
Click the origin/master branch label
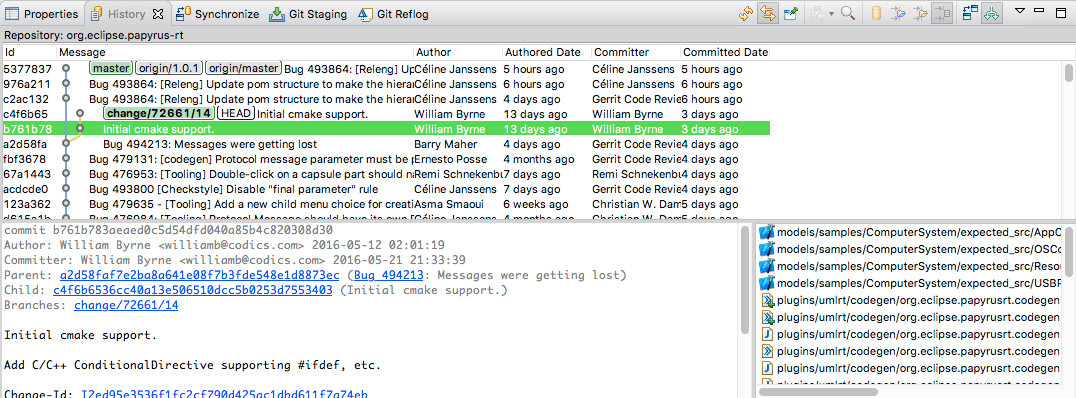click(x=244, y=69)
